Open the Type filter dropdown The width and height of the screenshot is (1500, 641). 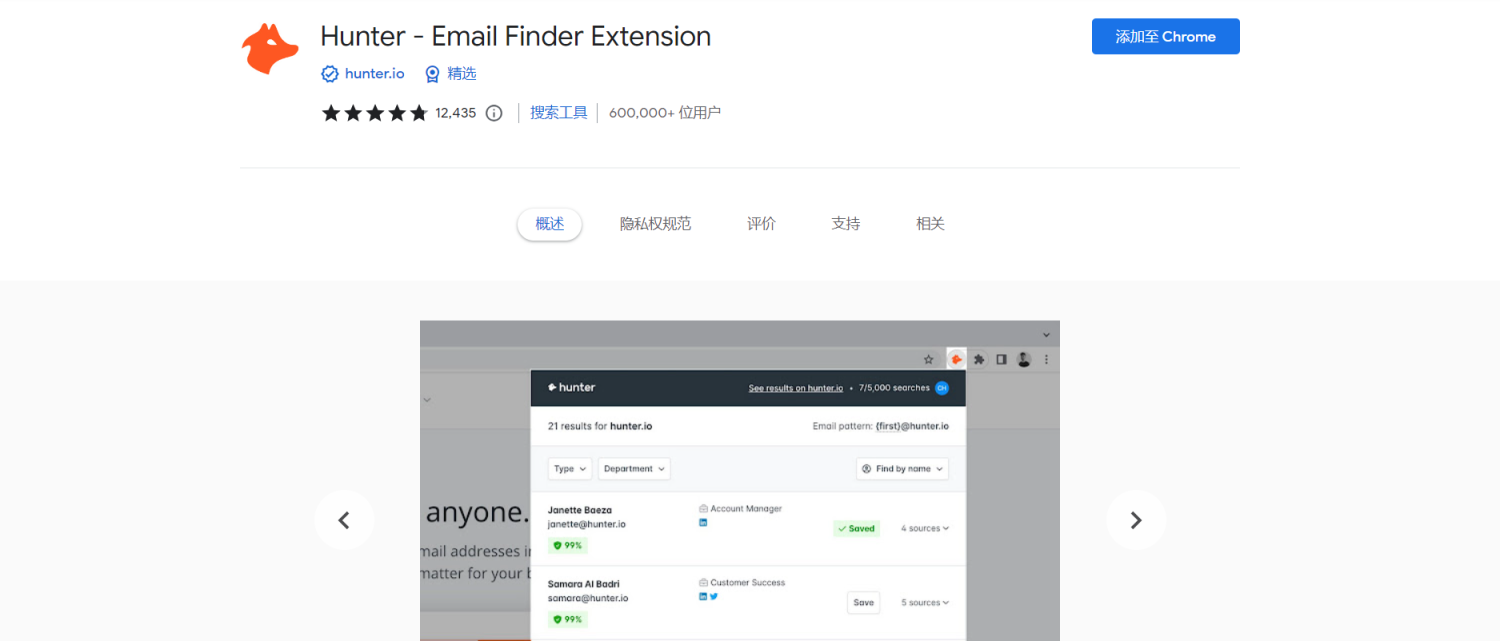(569, 468)
